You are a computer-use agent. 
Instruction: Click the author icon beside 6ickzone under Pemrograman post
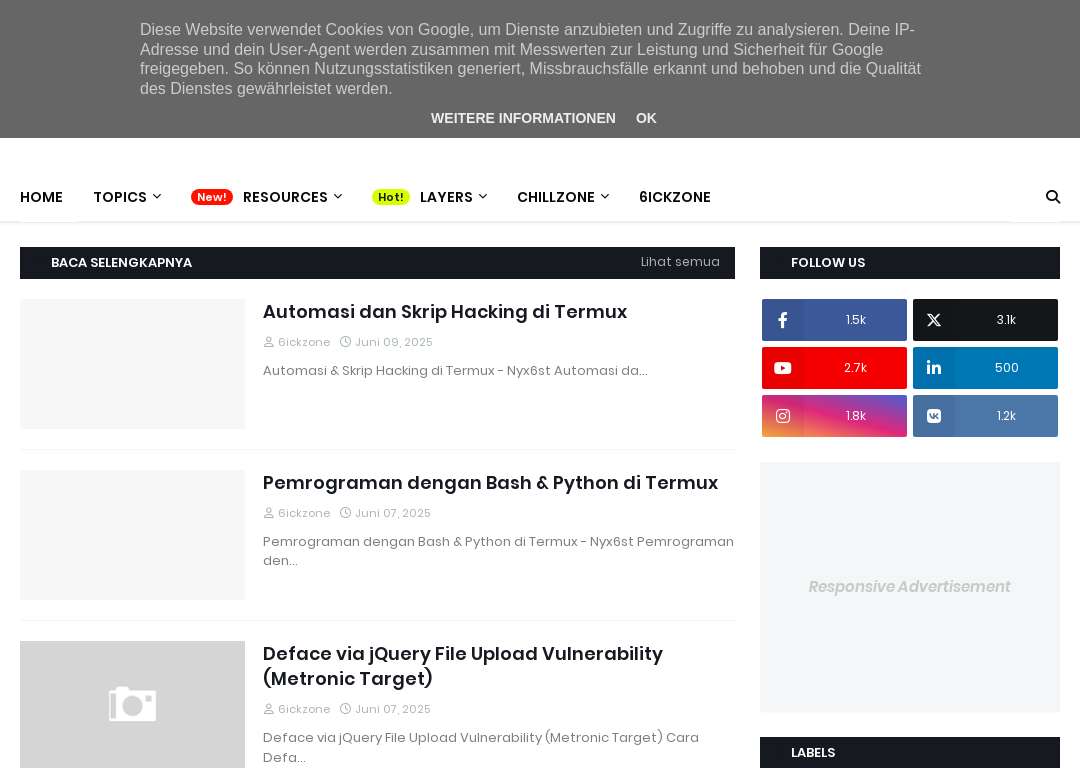269,513
